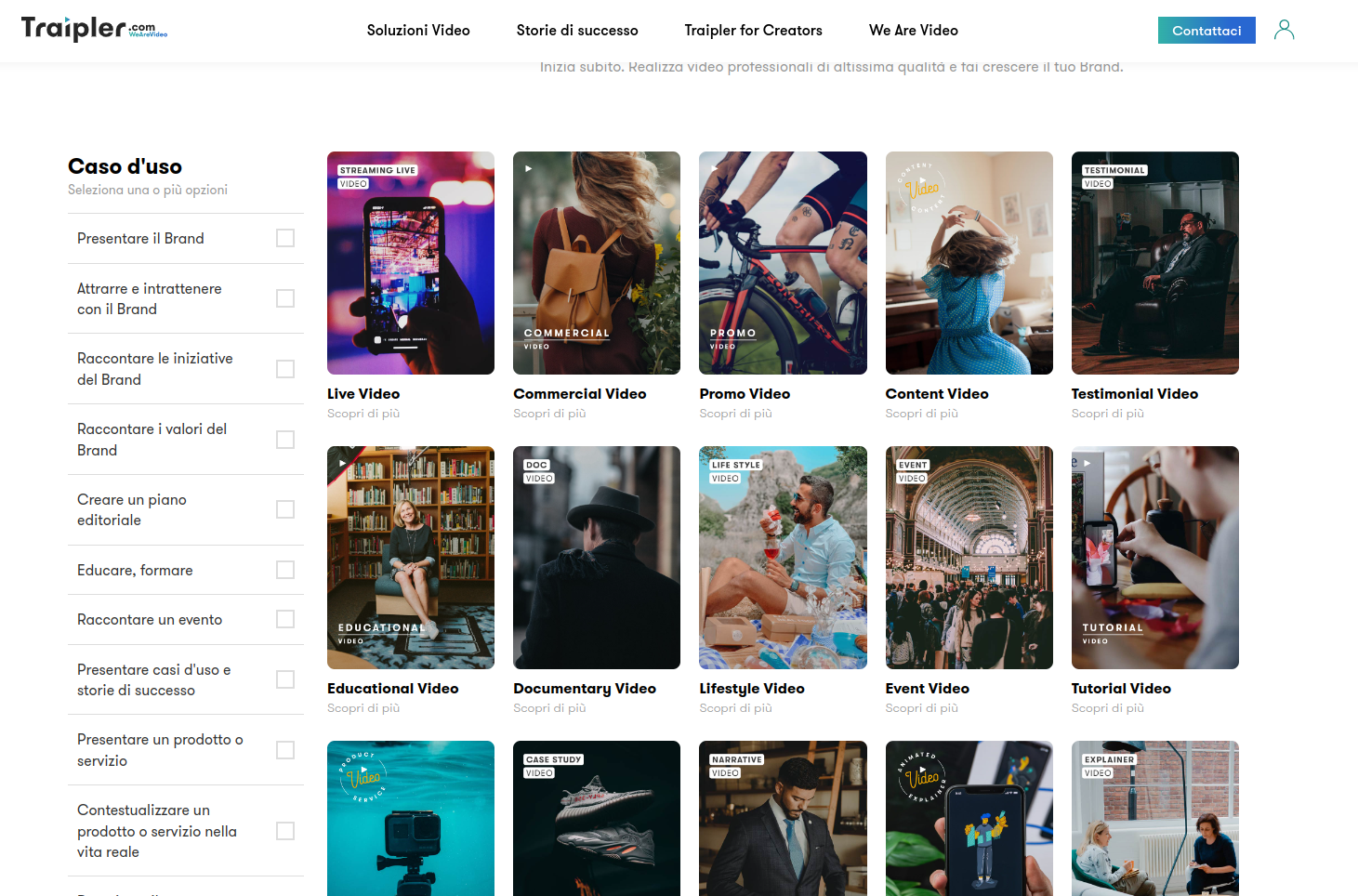Image resolution: width=1358 pixels, height=896 pixels.
Task: Click Scopri di più under Live Video
Action: pyautogui.click(x=363, y=414)
